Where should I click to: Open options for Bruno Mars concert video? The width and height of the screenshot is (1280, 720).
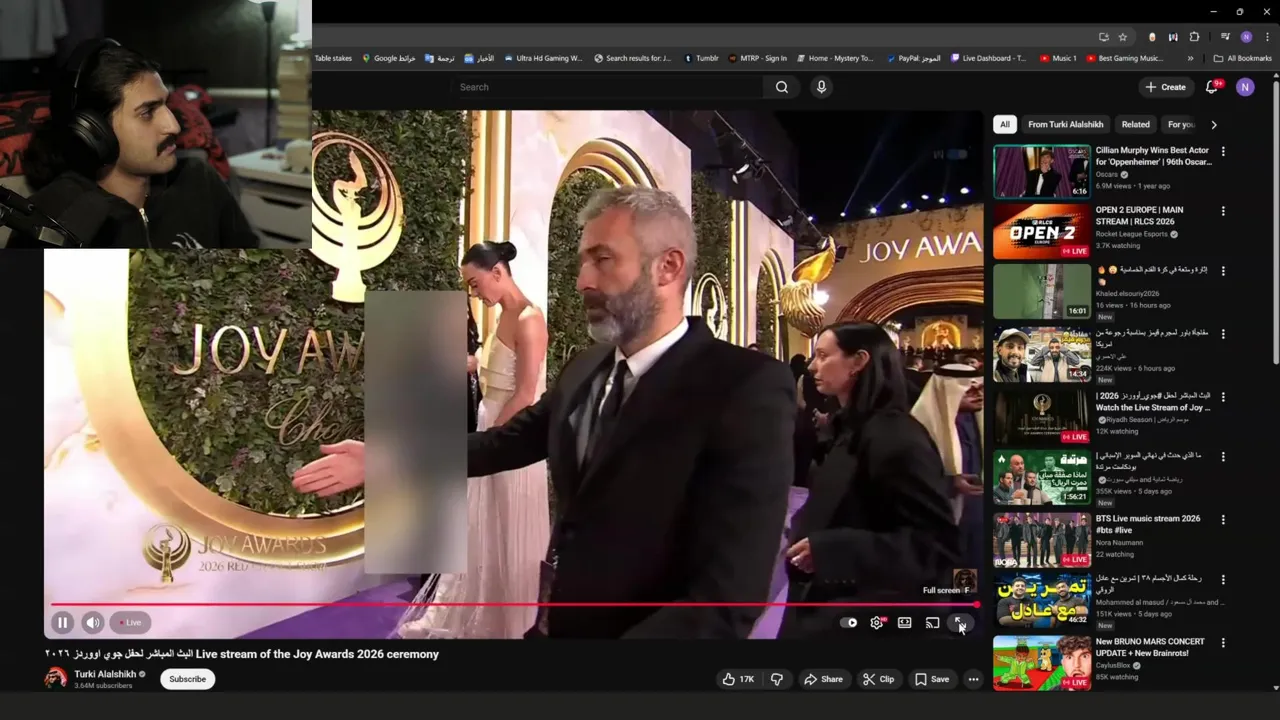click(x=1222, y=642)
